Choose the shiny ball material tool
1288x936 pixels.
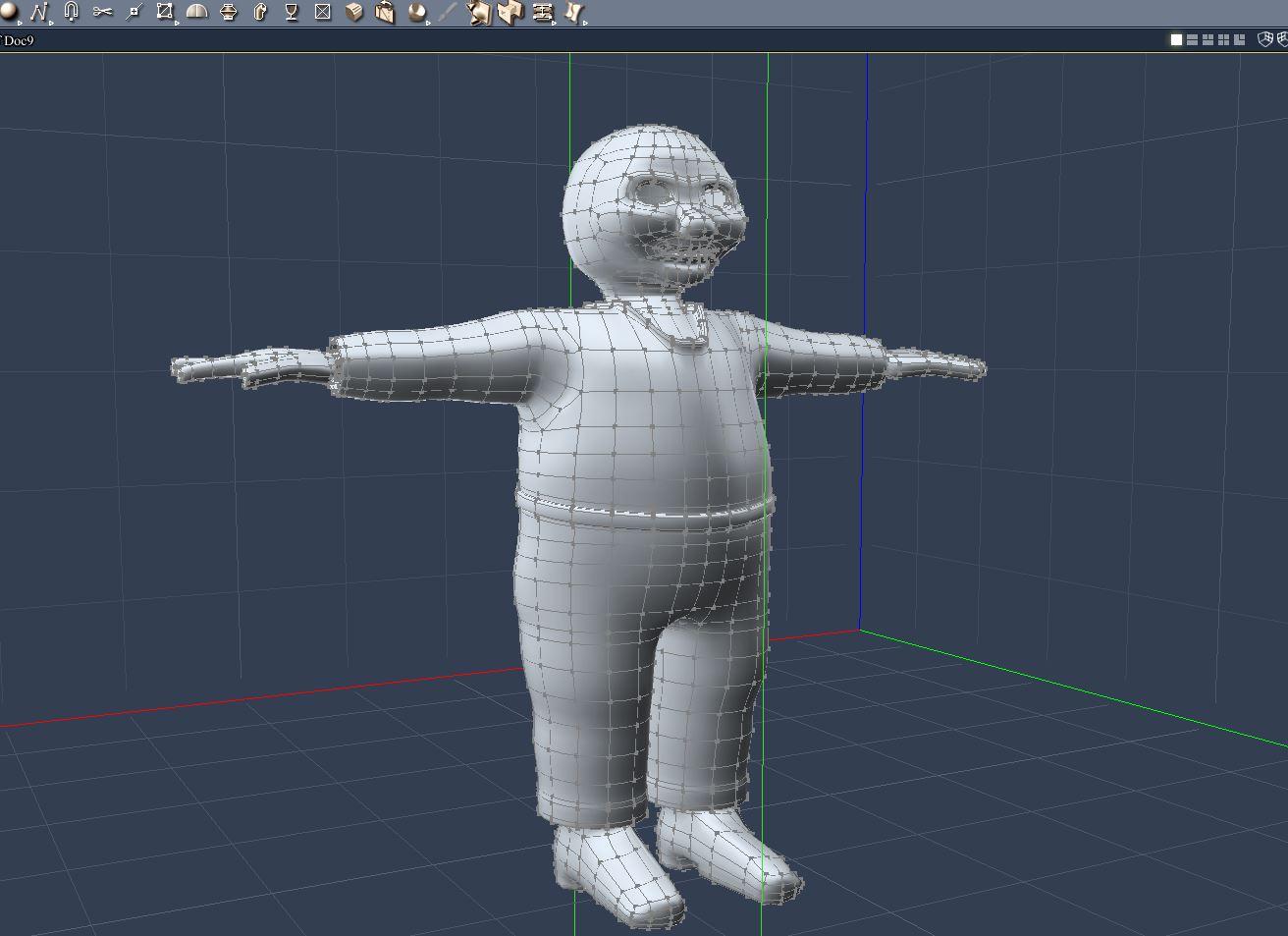tap(417, 12)
